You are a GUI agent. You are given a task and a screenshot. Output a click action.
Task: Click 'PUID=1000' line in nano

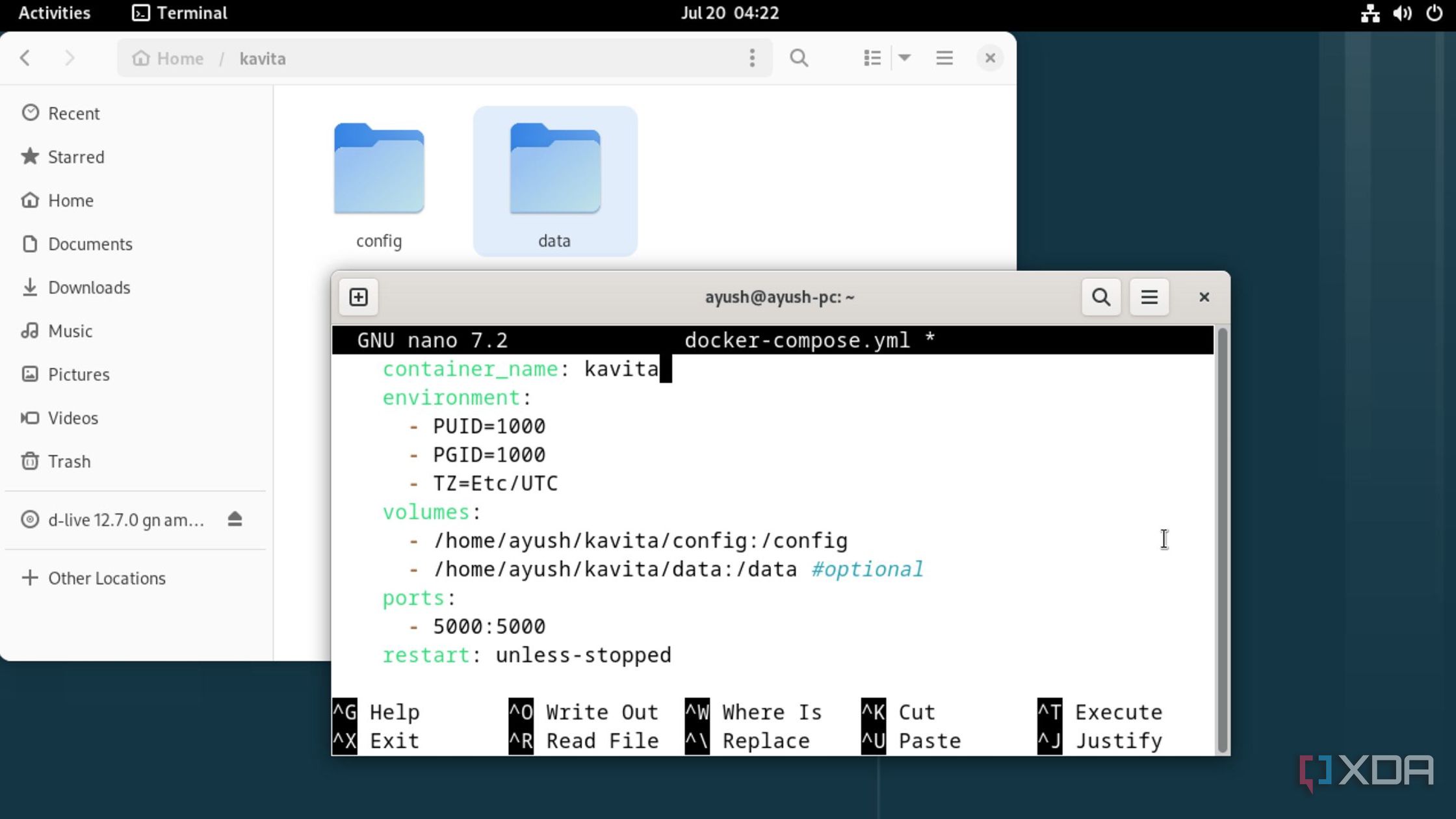coord(489,426)
